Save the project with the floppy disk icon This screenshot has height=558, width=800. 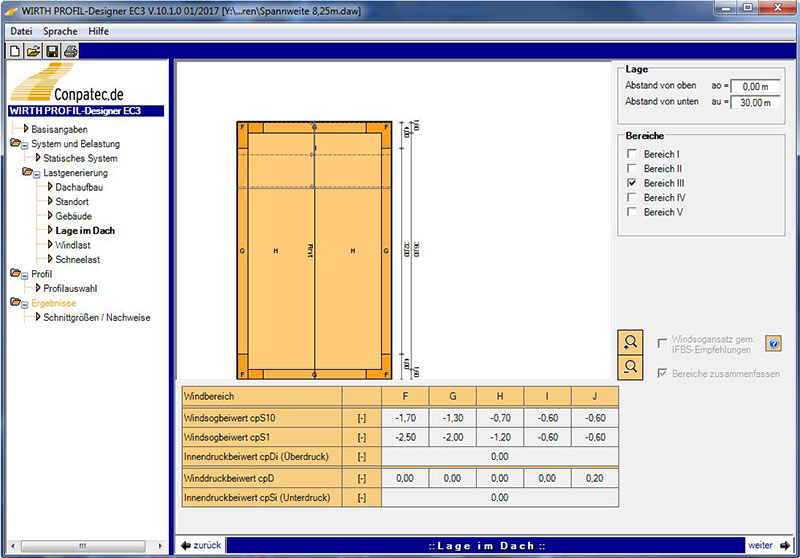[x=52, y=51]
